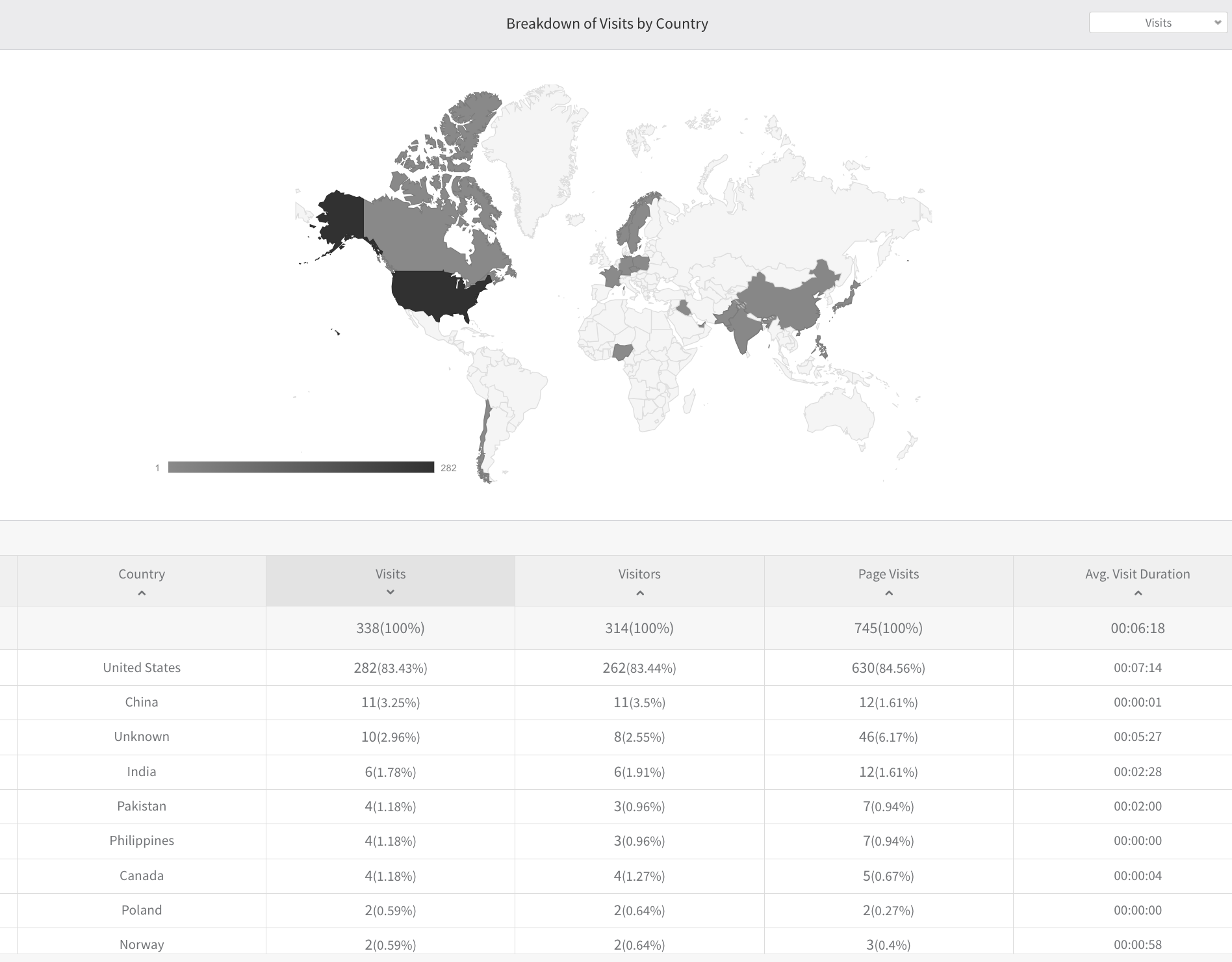Select United States on the map
The image size is (1232, 962).
[x=435, y=292]
